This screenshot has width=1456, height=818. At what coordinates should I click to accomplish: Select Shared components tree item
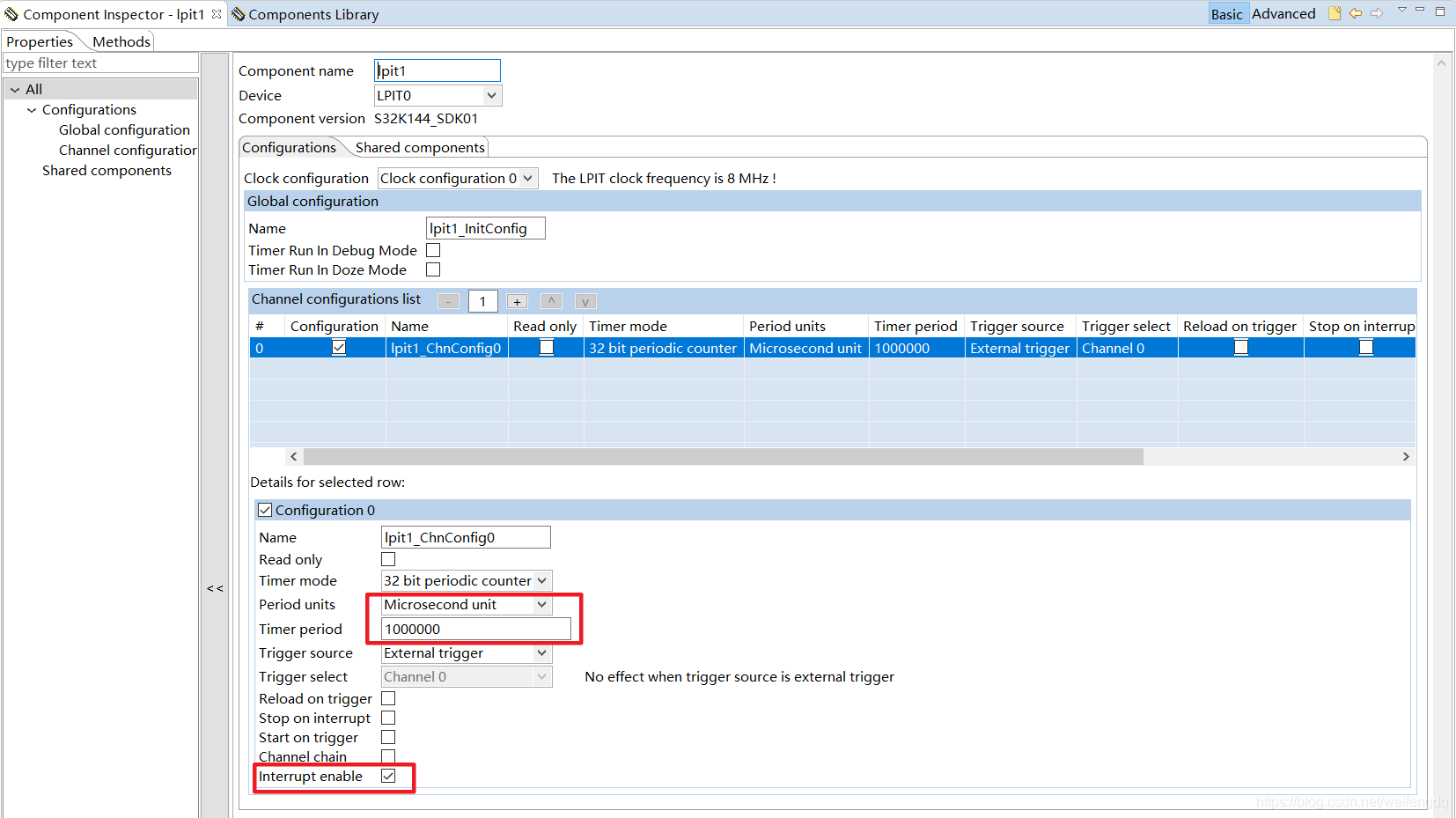pyautogui.click(x=107, y=171)
